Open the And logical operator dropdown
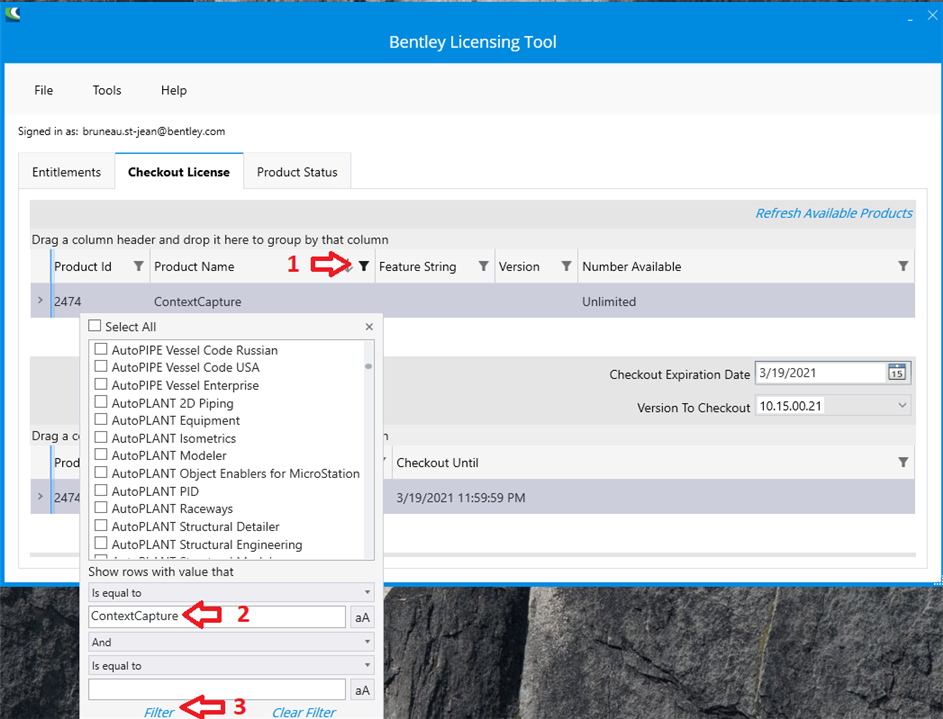 pos(232,641)
